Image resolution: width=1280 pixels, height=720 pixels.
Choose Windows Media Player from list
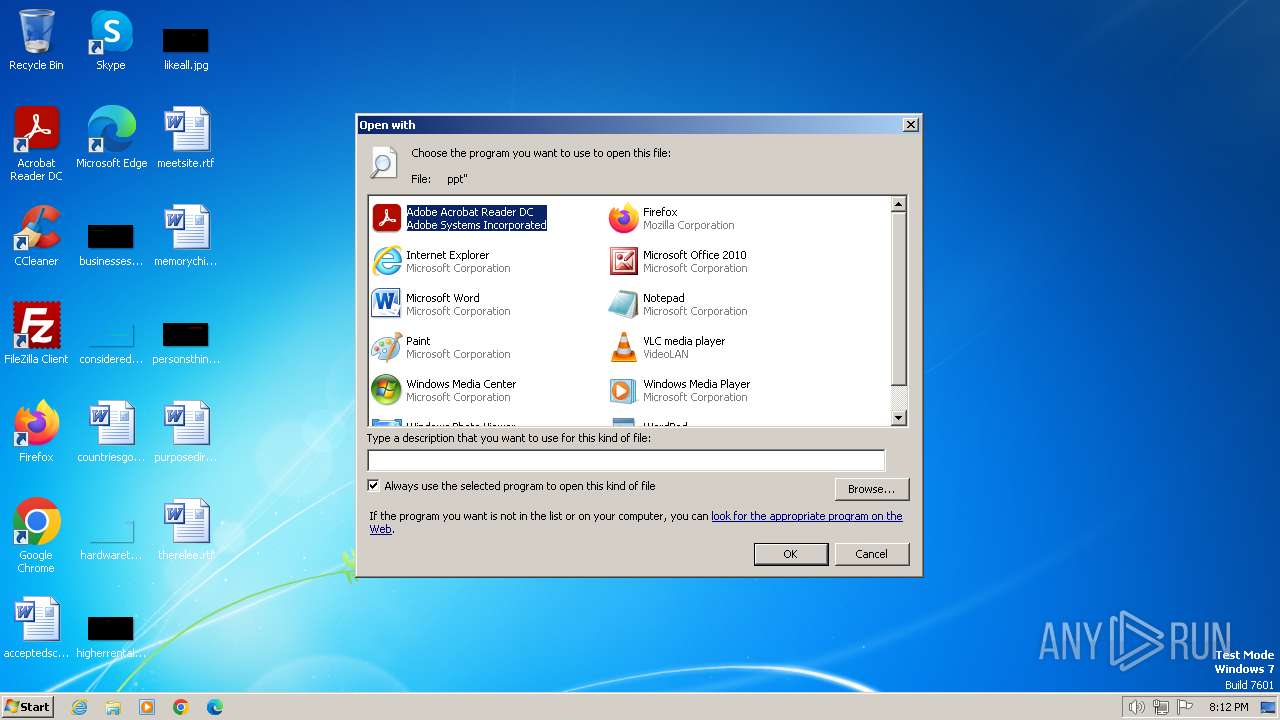pos(680,390)
